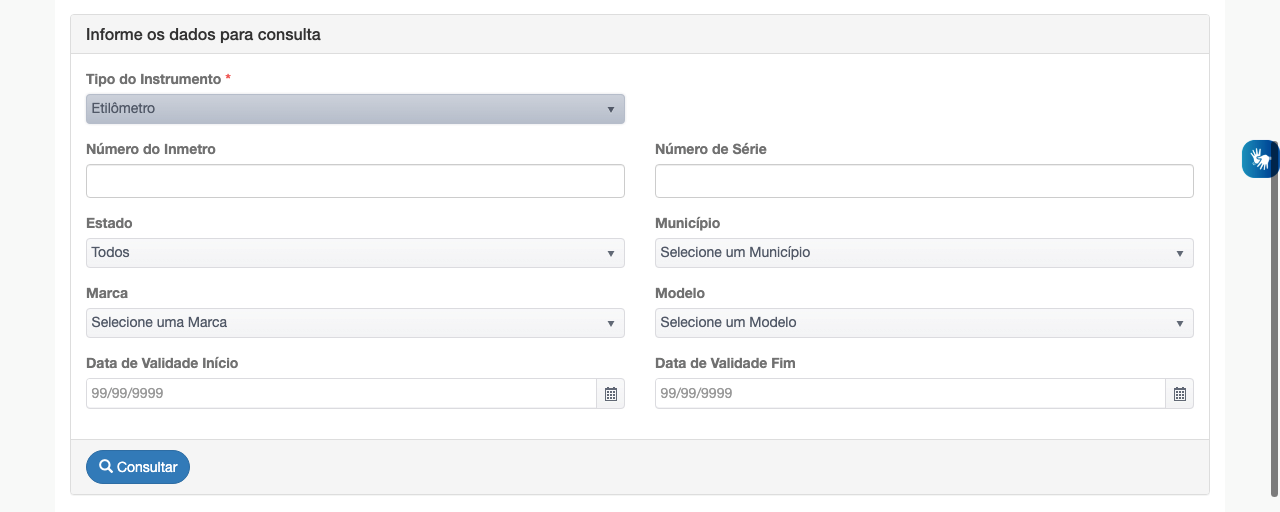Expand the Tipo do Instrumento dropdown
This screenshot has height=512, width=1280.
[355, 109]
